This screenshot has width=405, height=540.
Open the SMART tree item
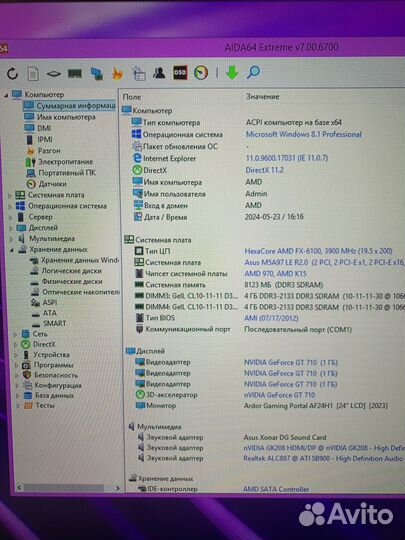(x=54, y=323)
